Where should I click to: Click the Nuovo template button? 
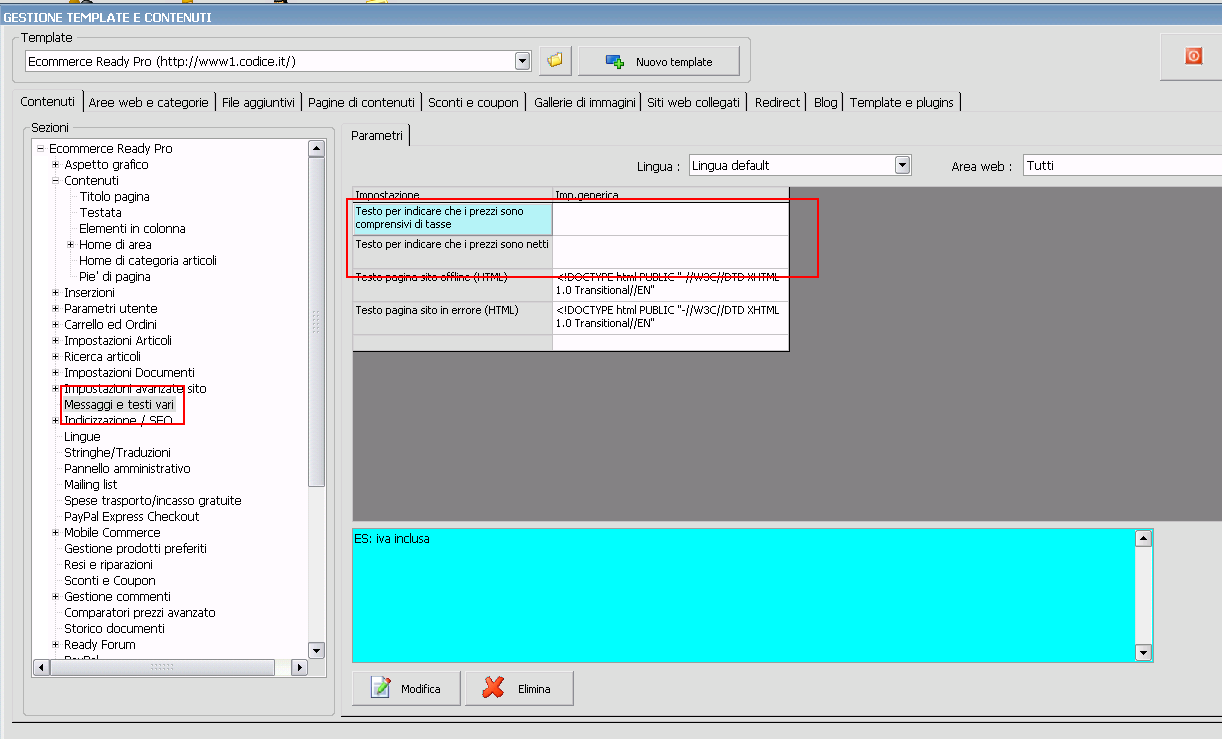[x=659, y=62]
